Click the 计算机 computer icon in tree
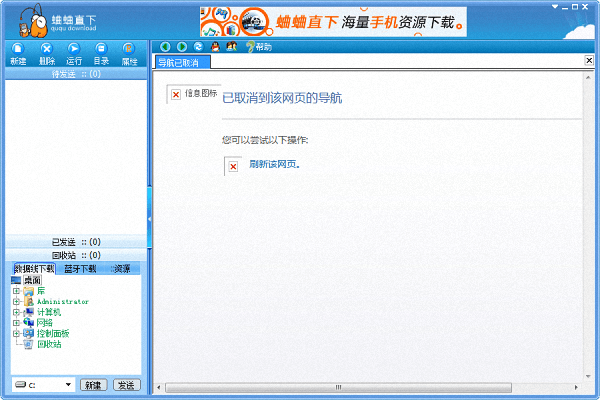The width and height of the screenshot is (600, 400). (x=29, y=312)
